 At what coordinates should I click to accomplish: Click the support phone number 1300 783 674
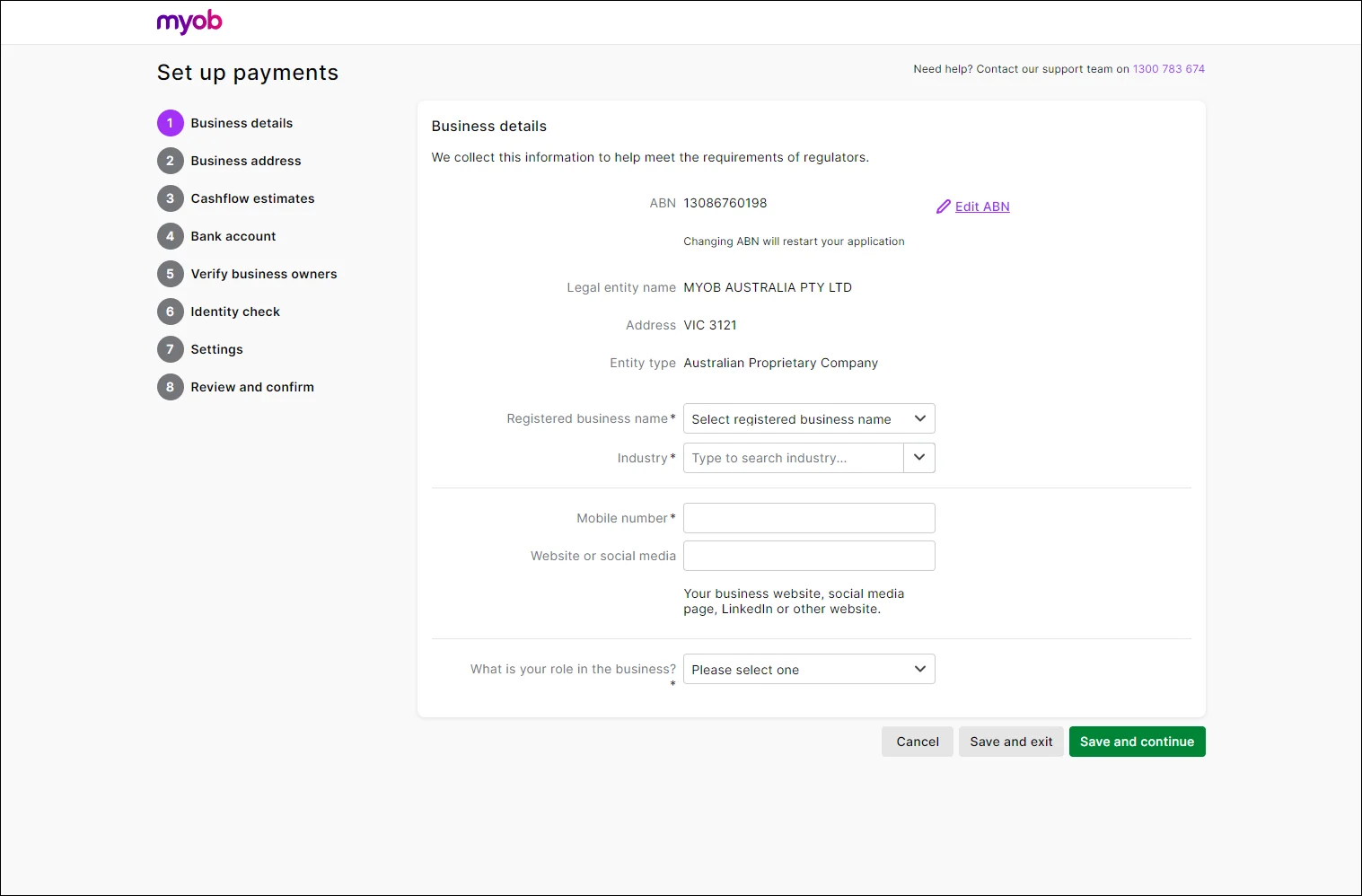[x=1169, y=69]
